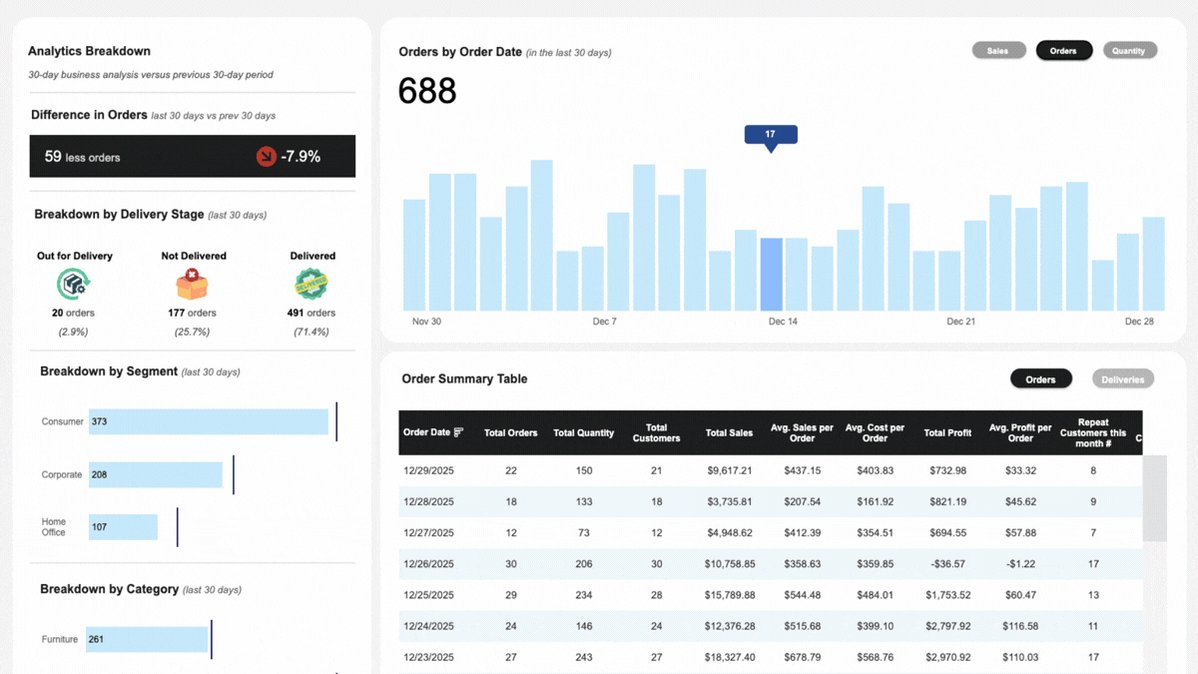This screenshot has height=674, width=1198.
Task: Click the Nov 30 axis label
Action: click(426, 322)
